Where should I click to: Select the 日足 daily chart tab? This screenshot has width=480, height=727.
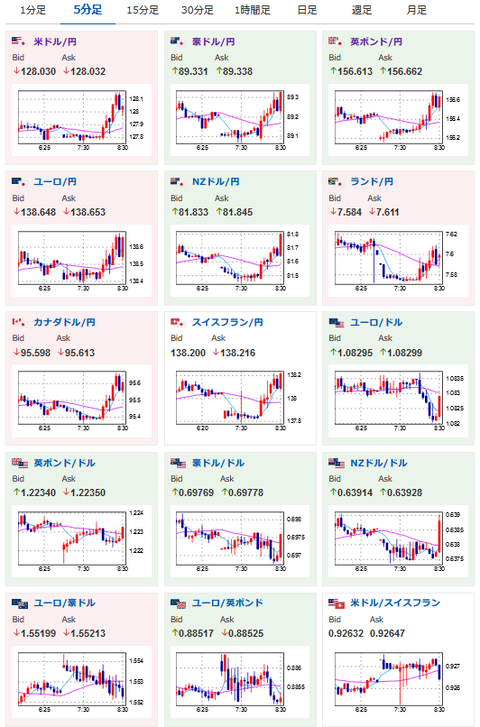tap(307, 10)
